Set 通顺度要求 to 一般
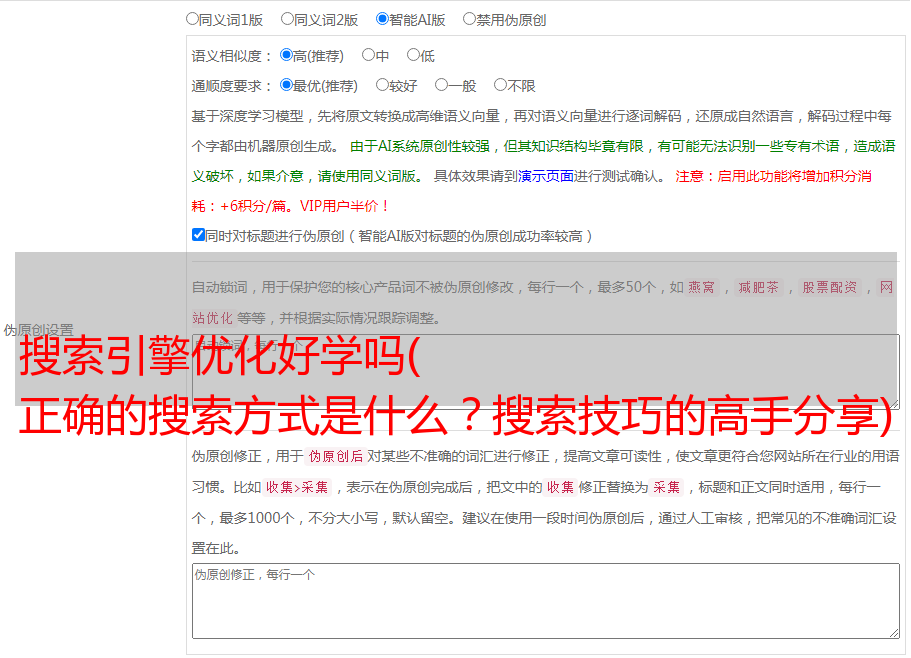The image size is (911, 658). 441,85
